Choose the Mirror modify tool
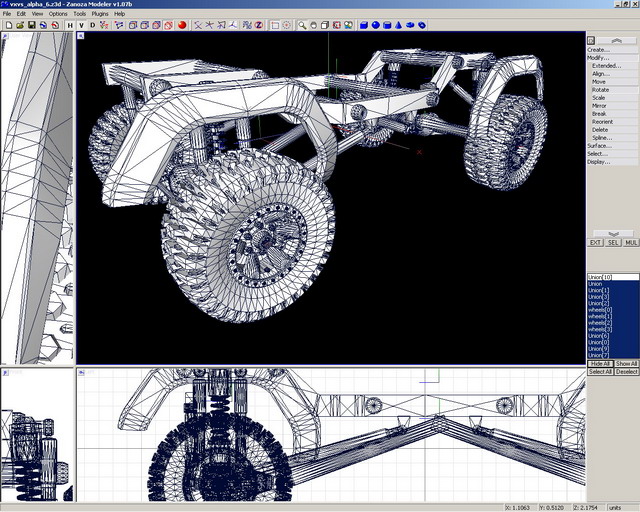 [x=599, y=105]
